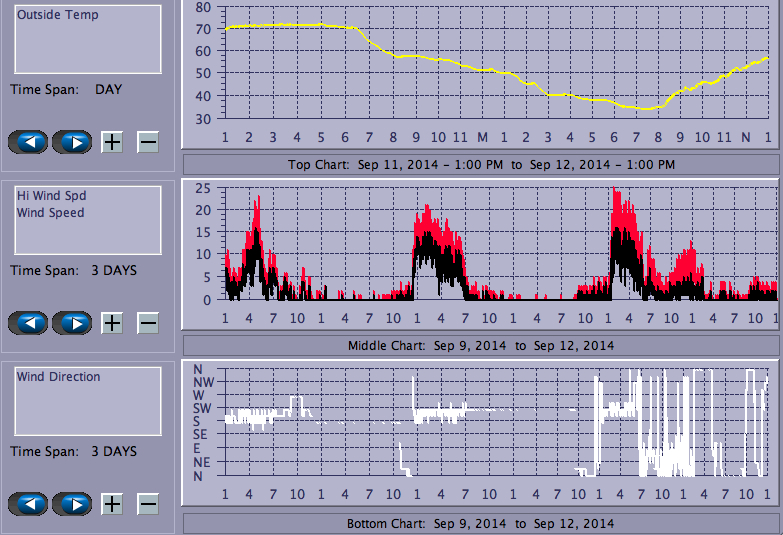Click the Bottom Chart date range label
This screenshot has height=535, width=783.
pyautogui.click(x=481, y=523)
